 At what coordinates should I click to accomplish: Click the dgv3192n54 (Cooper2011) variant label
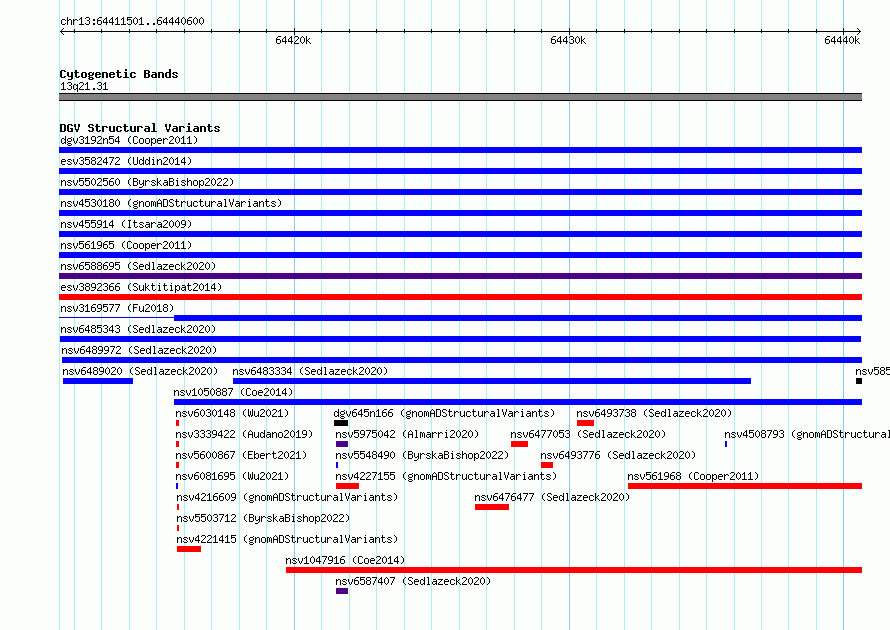pos(129,140)
